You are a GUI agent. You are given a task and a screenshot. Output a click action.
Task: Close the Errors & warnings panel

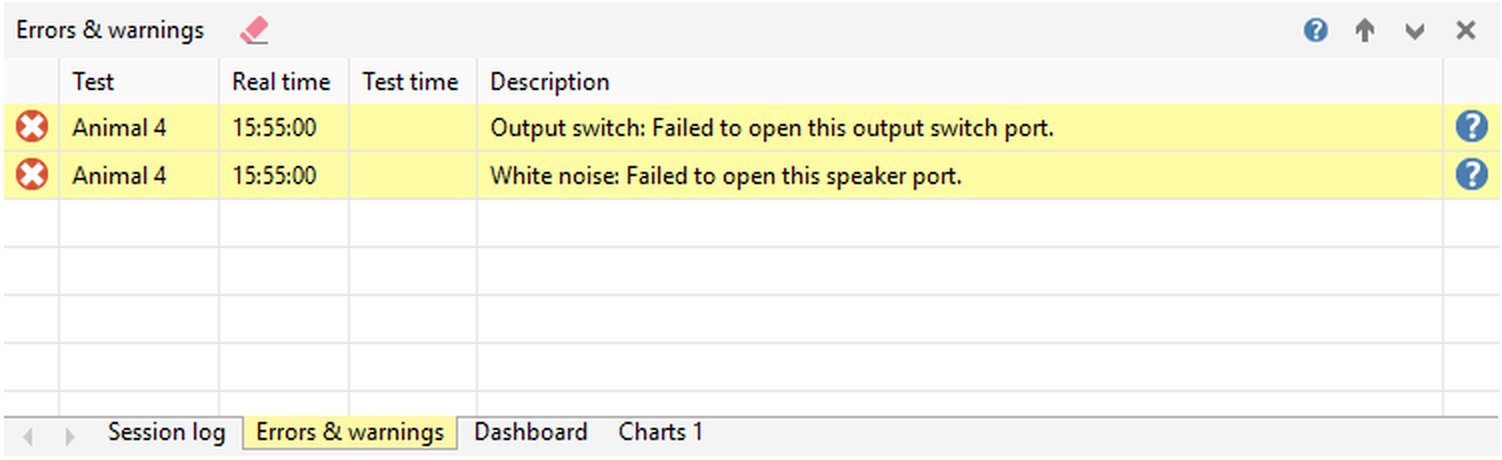tap(1466, 31)
